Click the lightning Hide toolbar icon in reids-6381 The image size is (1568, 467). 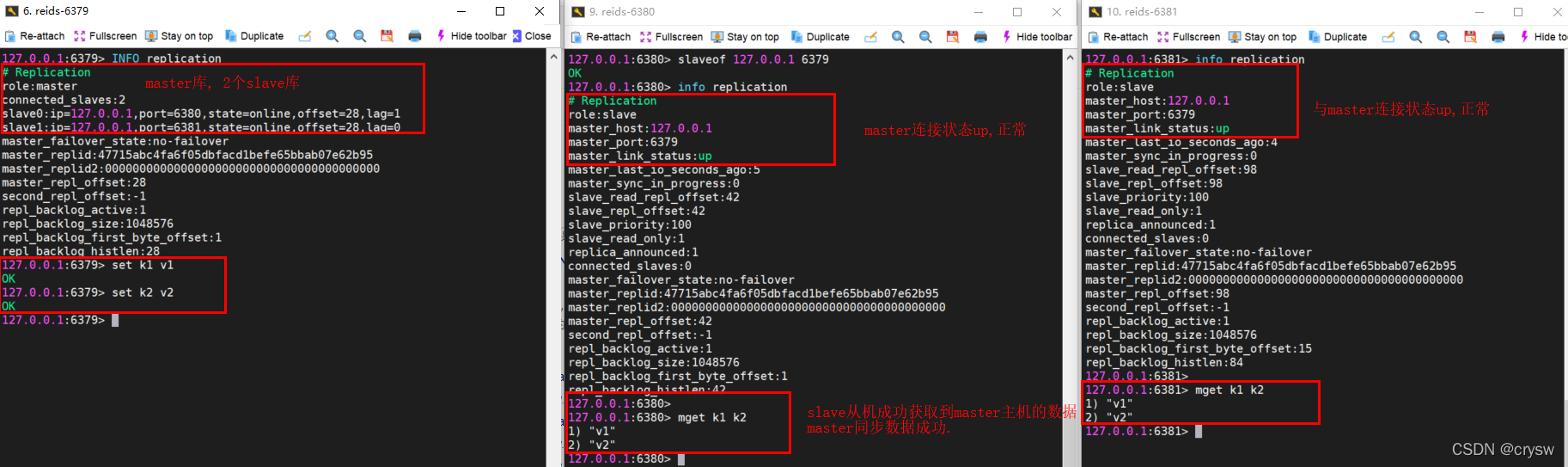(1524, 37)
